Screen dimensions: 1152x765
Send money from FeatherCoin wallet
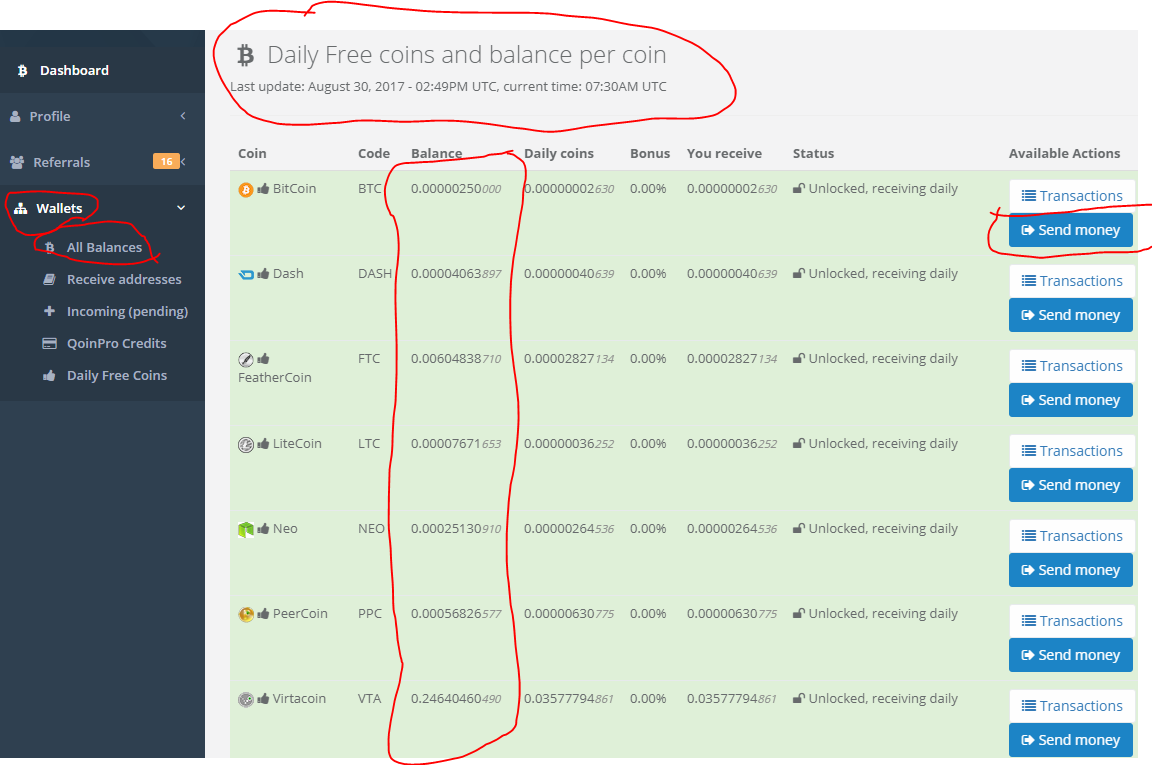coord(1070,401)
